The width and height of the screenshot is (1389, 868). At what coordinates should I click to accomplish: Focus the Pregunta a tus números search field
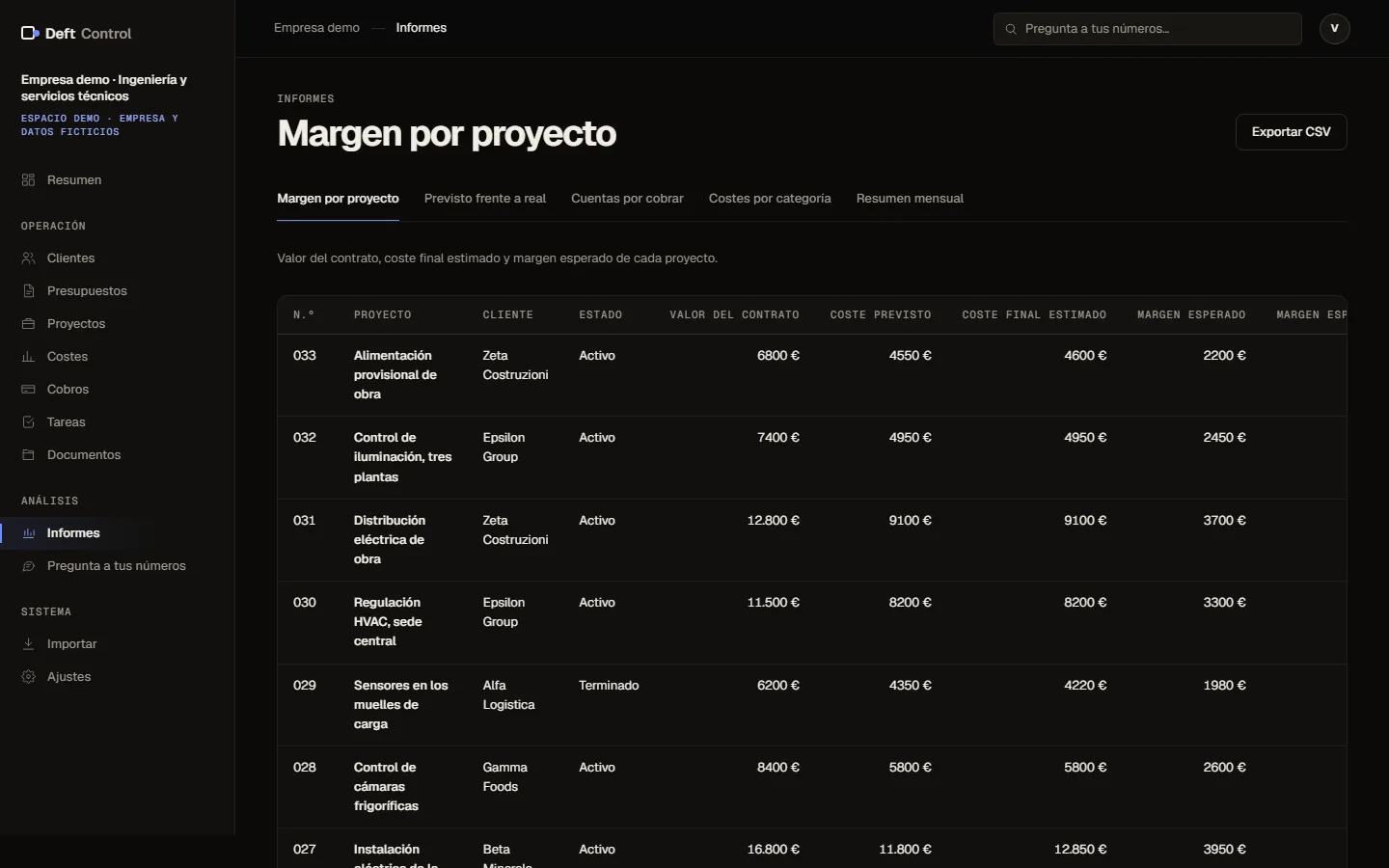[1148, 29]
